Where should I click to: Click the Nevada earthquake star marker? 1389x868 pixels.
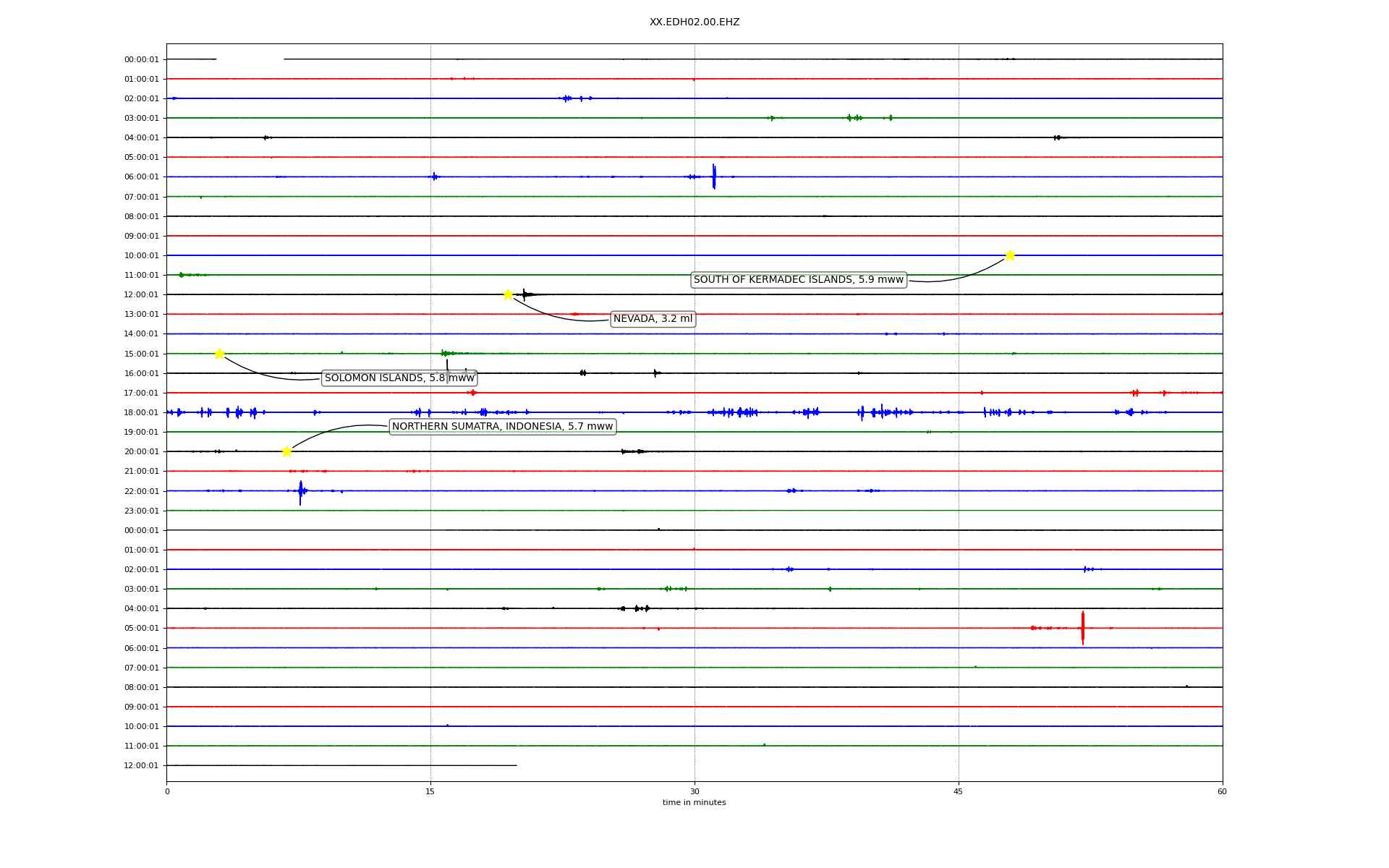[508, 294]
